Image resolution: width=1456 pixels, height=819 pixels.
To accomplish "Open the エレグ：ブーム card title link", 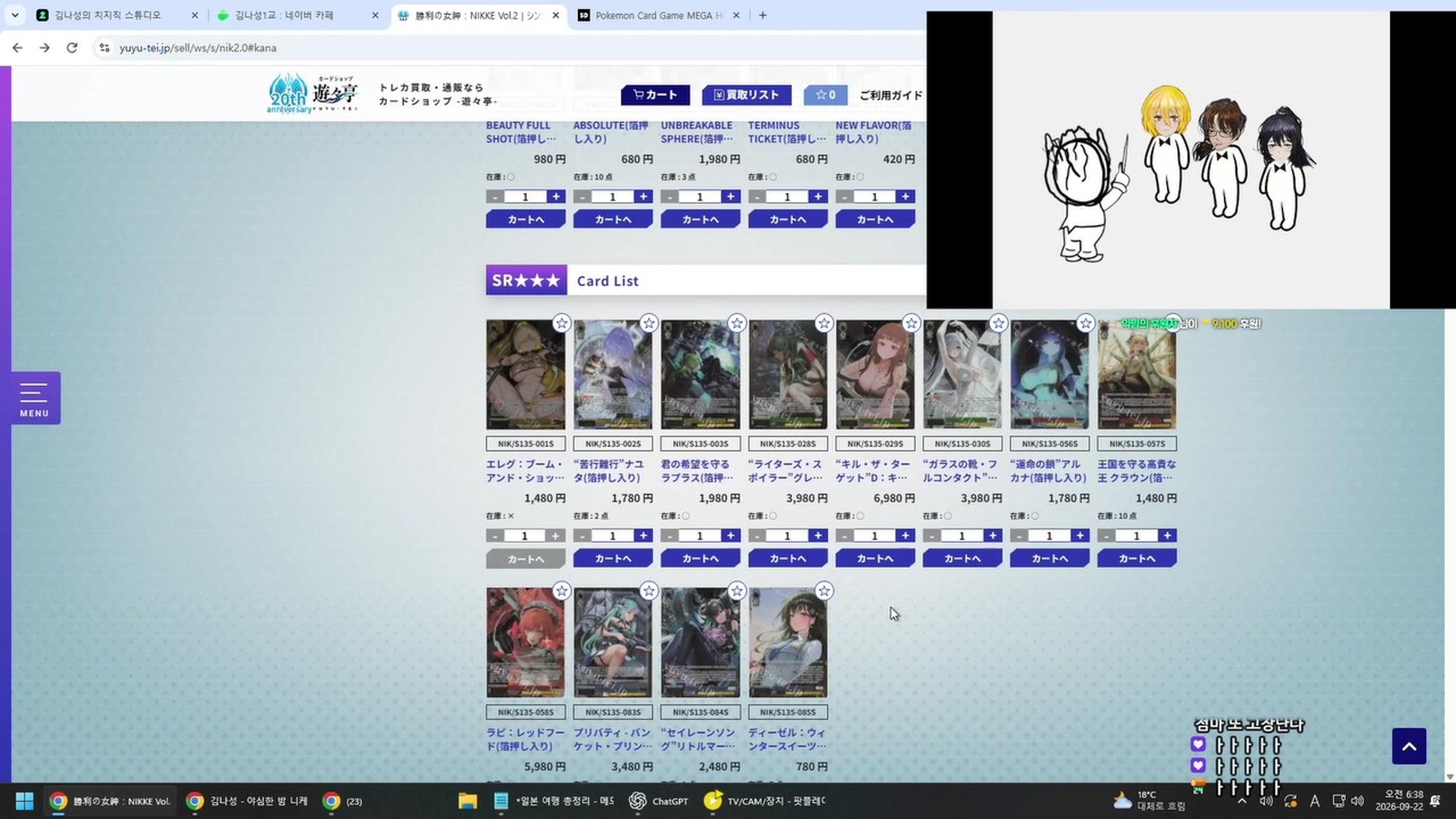I will coord(525,471).
